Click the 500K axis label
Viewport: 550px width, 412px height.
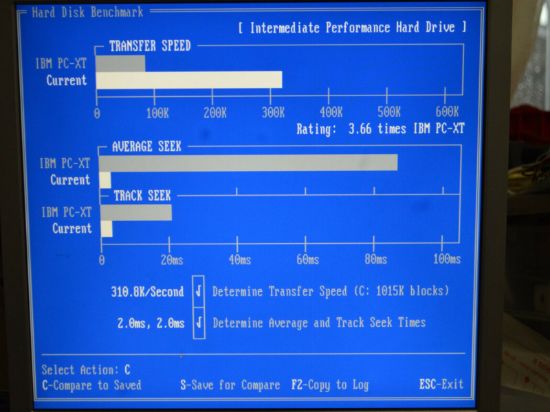[389, 112]
